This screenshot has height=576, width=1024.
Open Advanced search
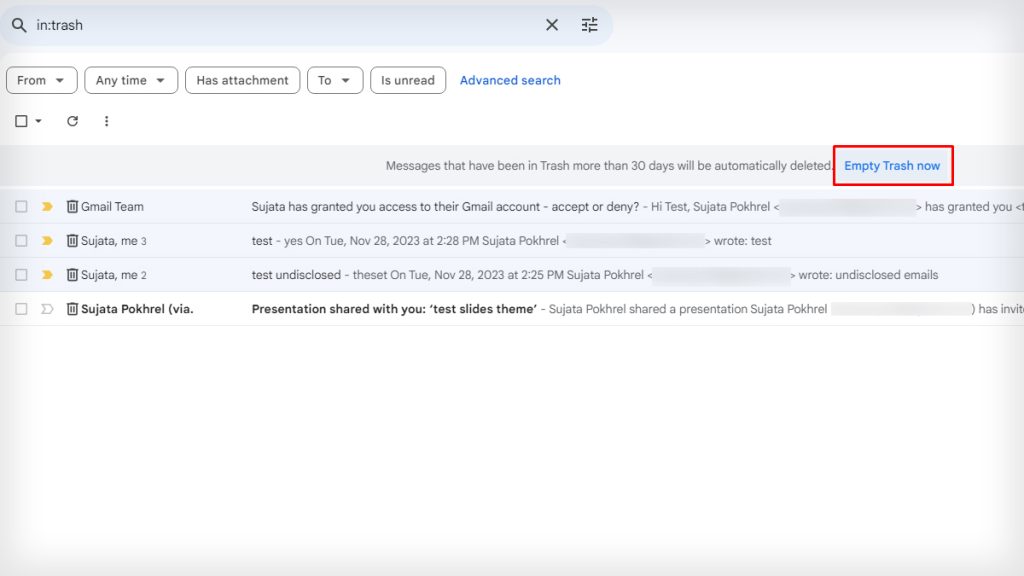tap(510, 80)
